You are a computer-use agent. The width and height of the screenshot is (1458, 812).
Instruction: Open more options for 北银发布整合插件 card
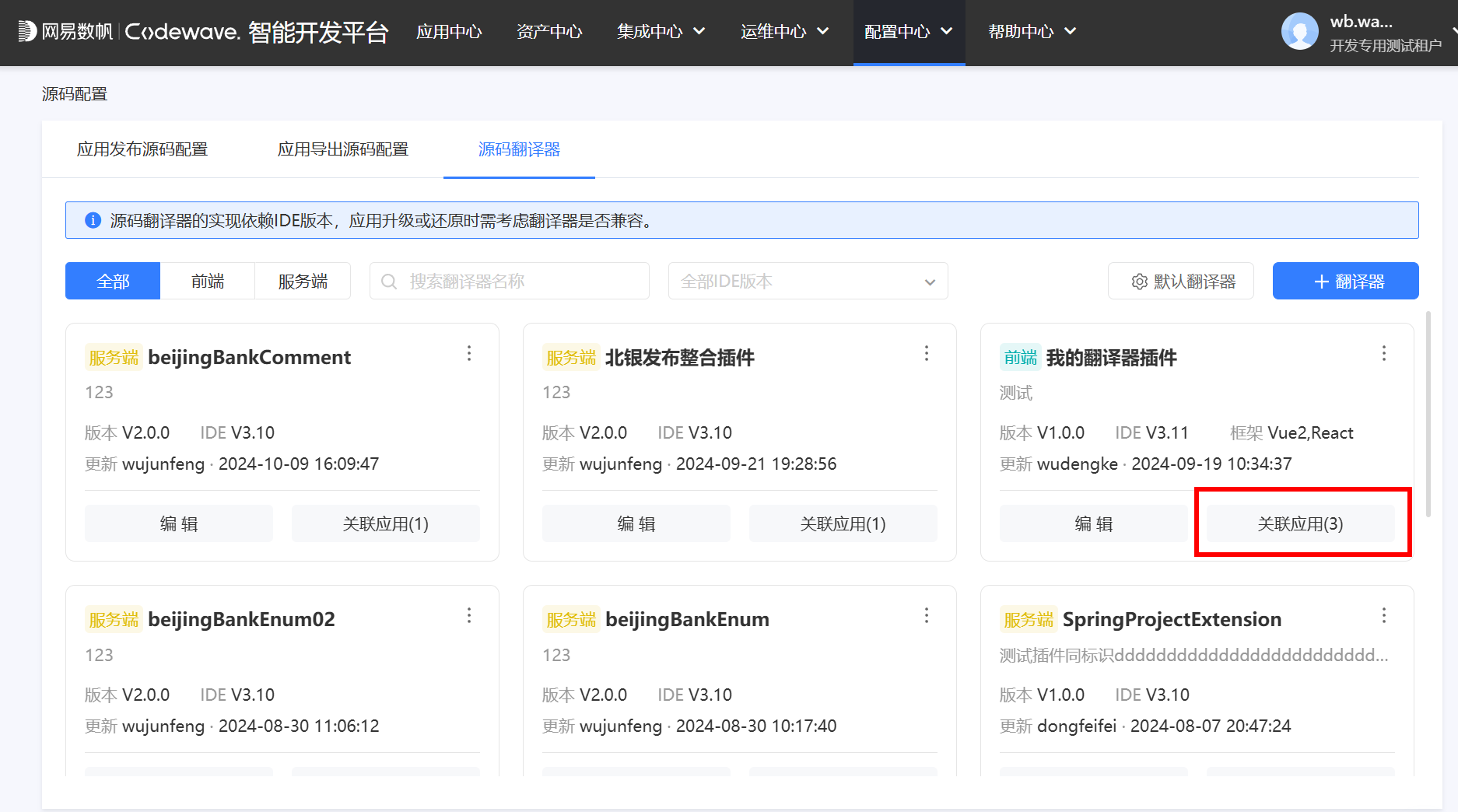(927, 354)
